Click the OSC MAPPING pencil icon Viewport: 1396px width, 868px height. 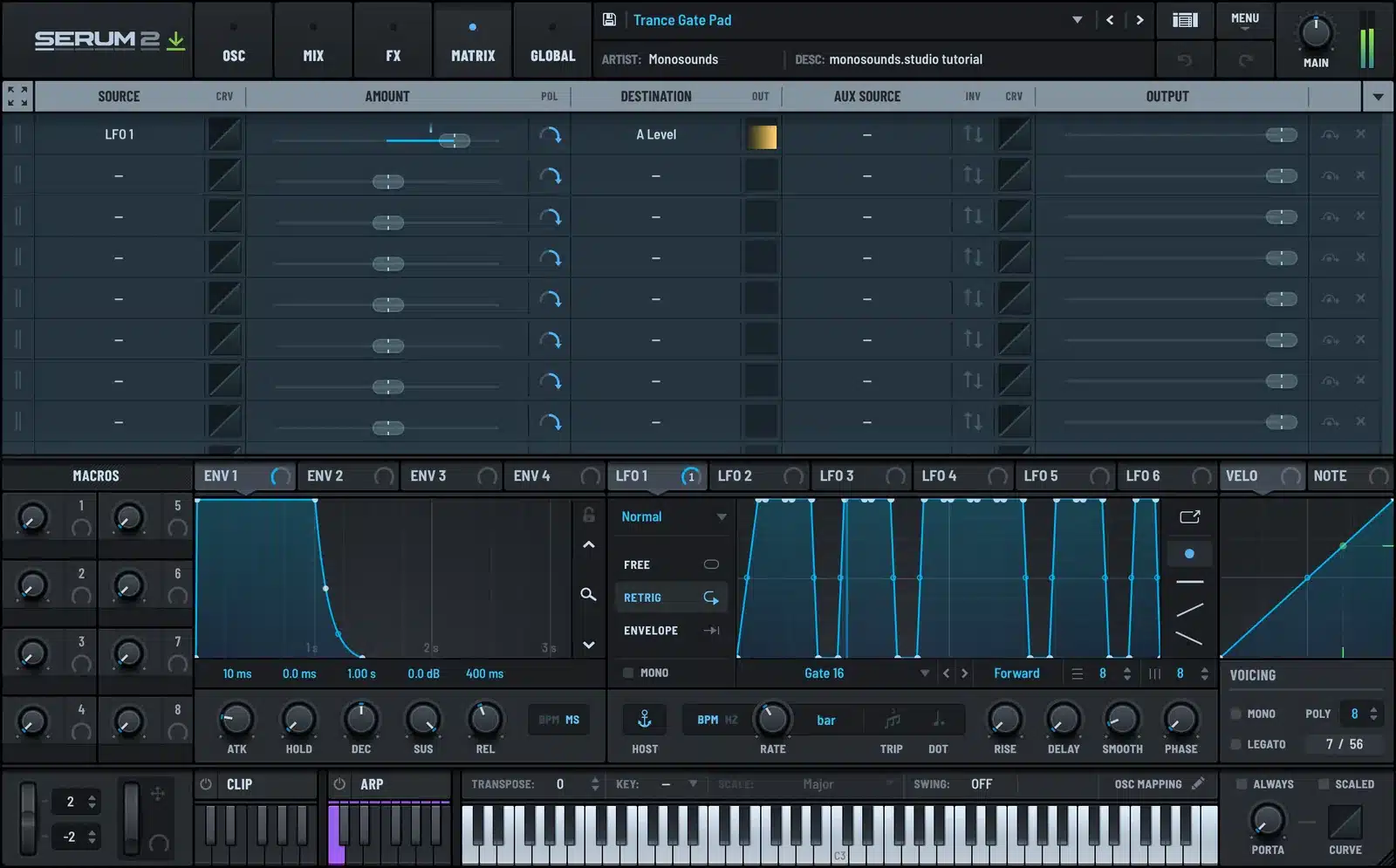[x=1198, y=783]
